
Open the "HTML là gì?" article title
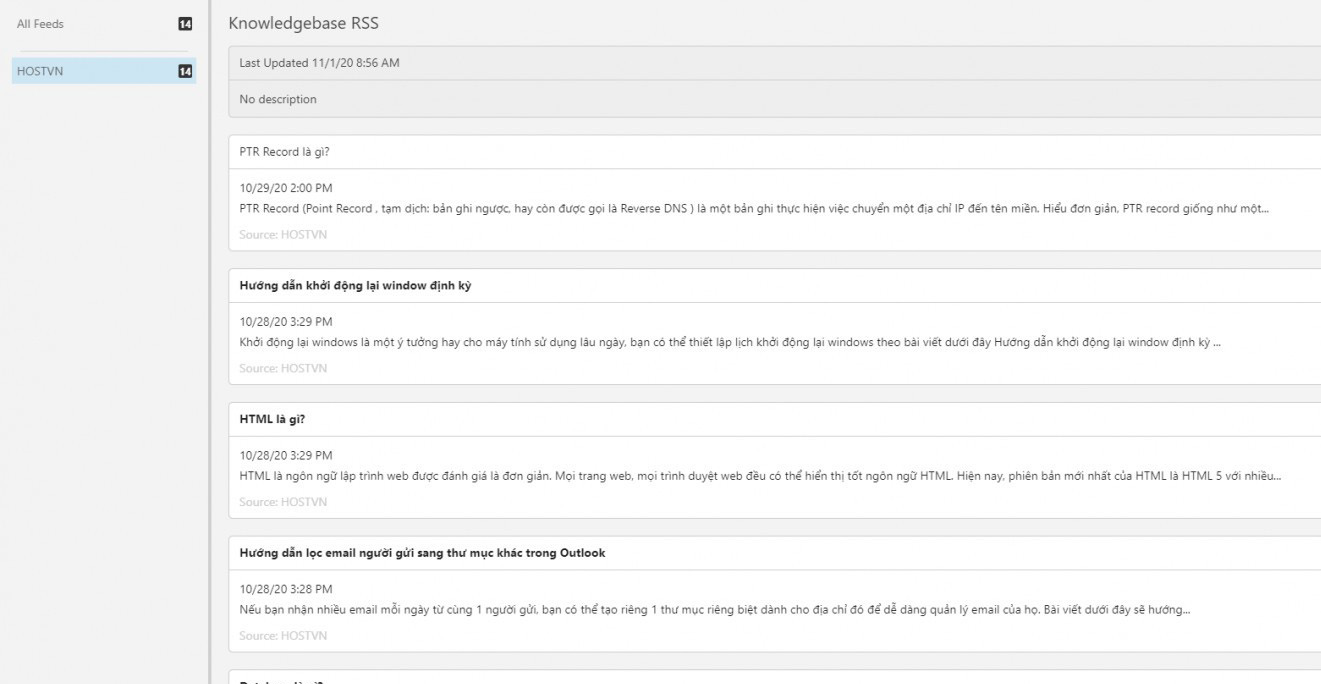point(272,420)
